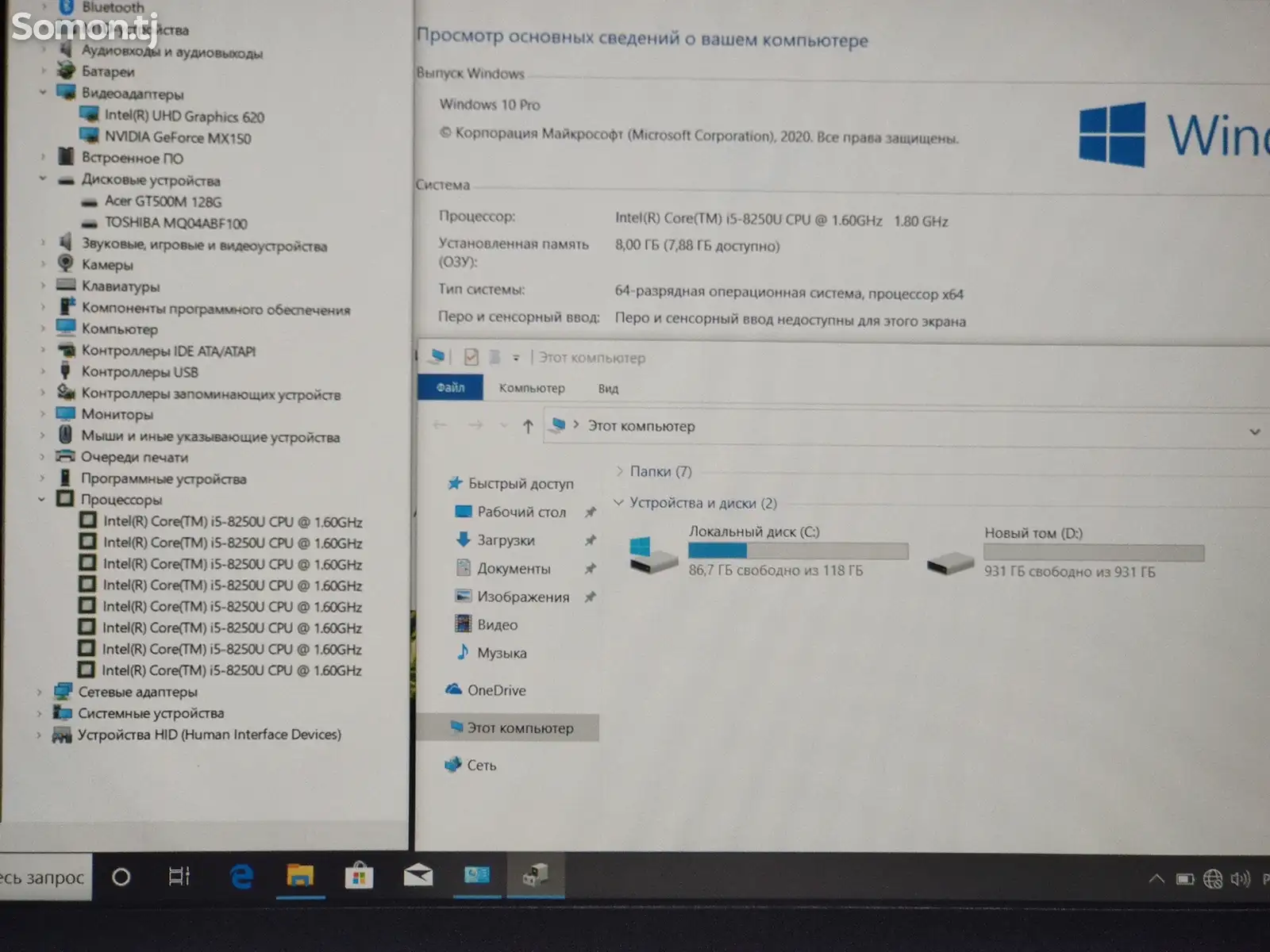Click the Мыши и иные указывающие устройства icon
1270x952 pixels.
coord(66,435)
